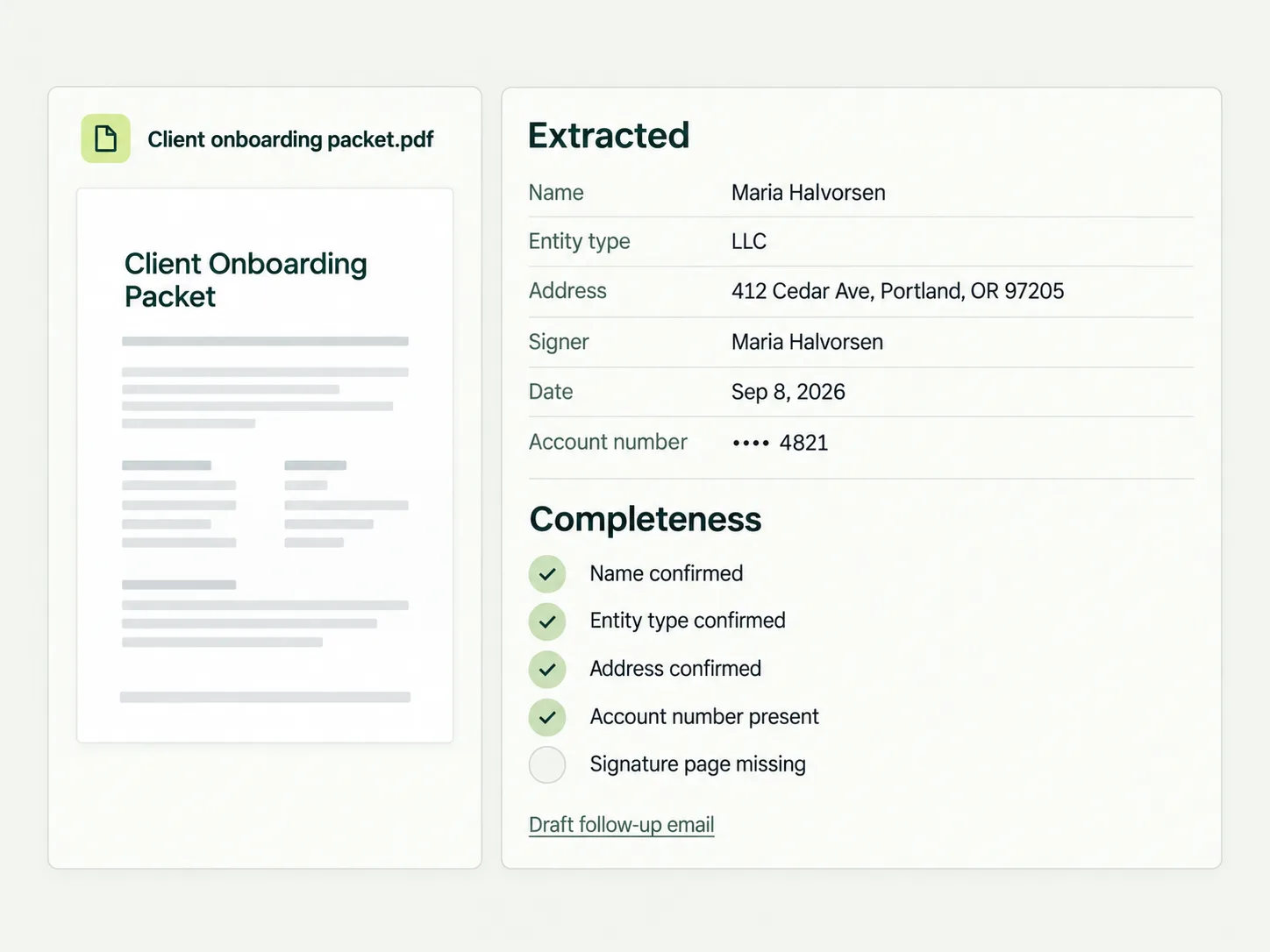
Task: Click the PDF file icon
Action: [x=105, y=139]
